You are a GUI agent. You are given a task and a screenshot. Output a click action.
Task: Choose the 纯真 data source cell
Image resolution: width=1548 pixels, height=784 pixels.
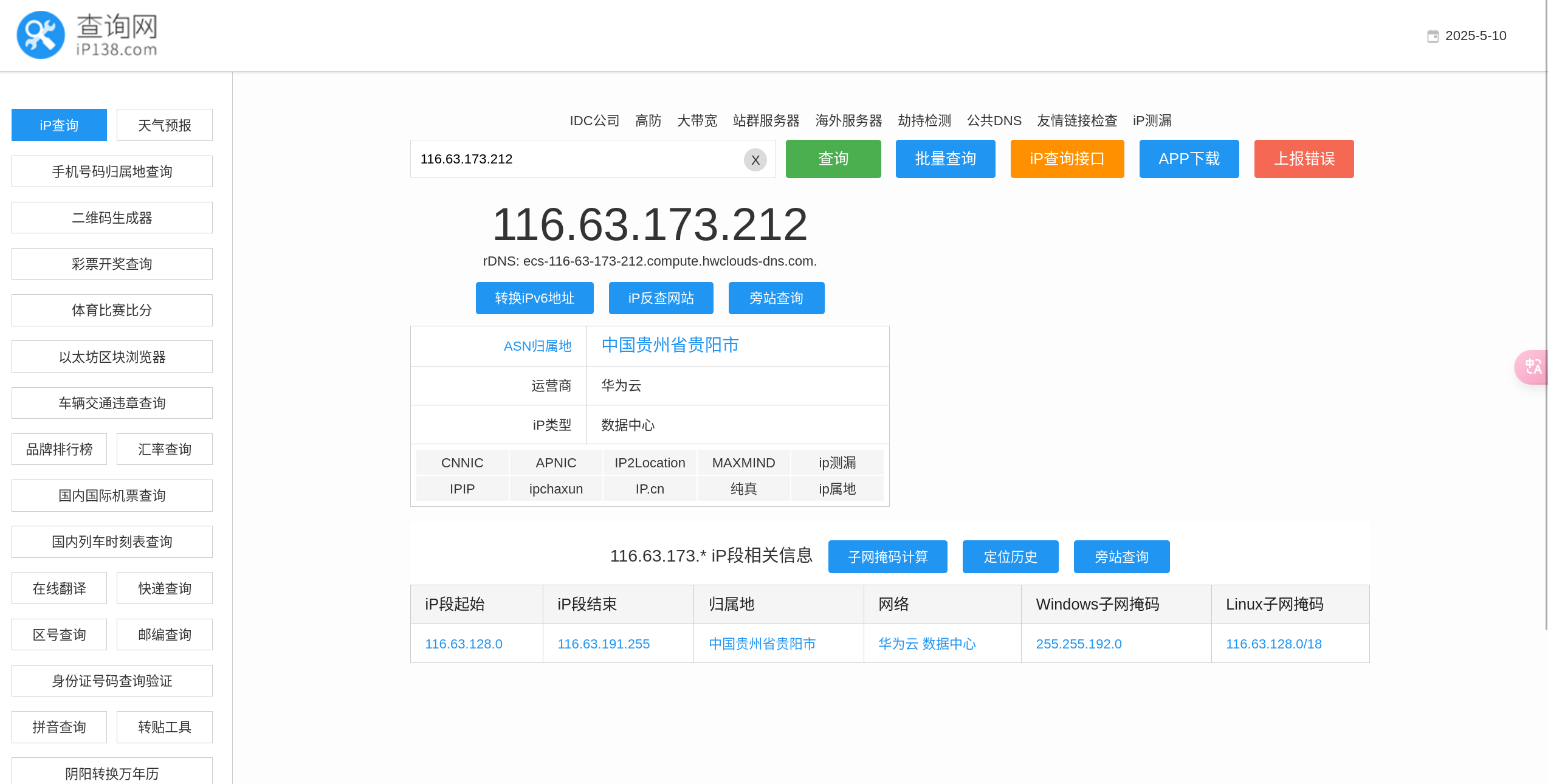click(x=743, y=489)
